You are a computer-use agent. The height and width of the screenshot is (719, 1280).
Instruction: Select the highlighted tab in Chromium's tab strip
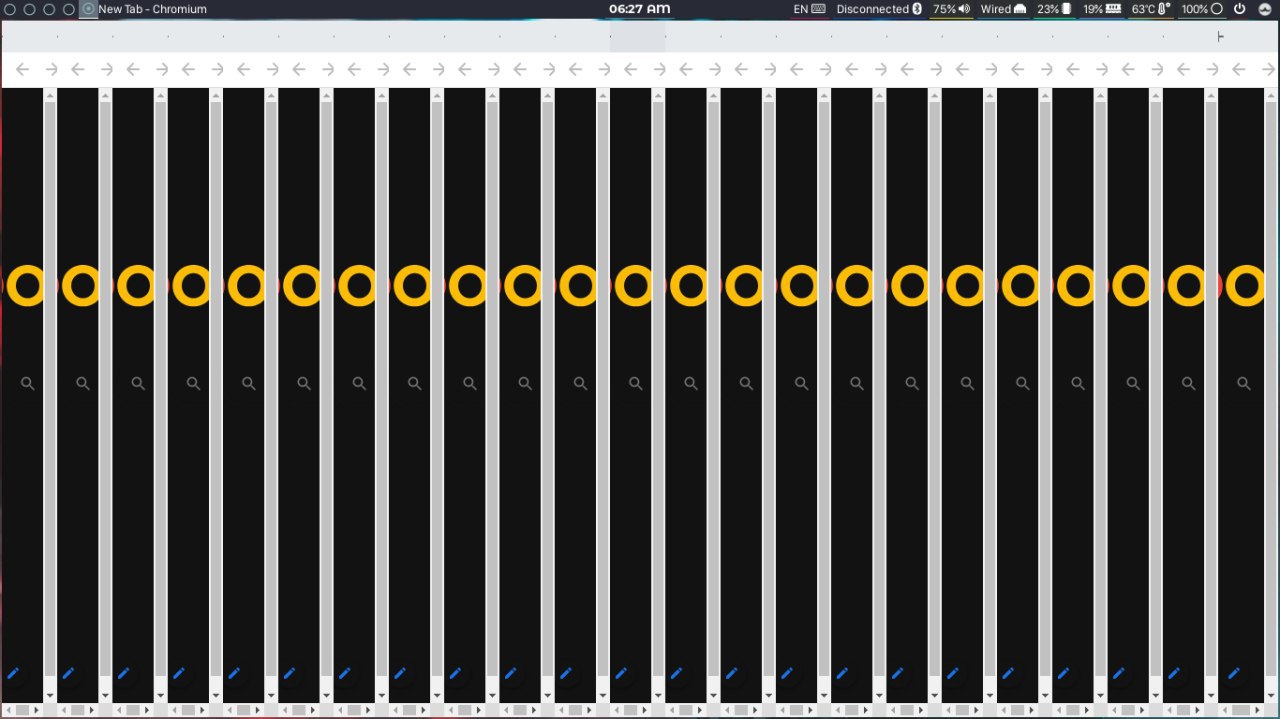tap(637, 37)
